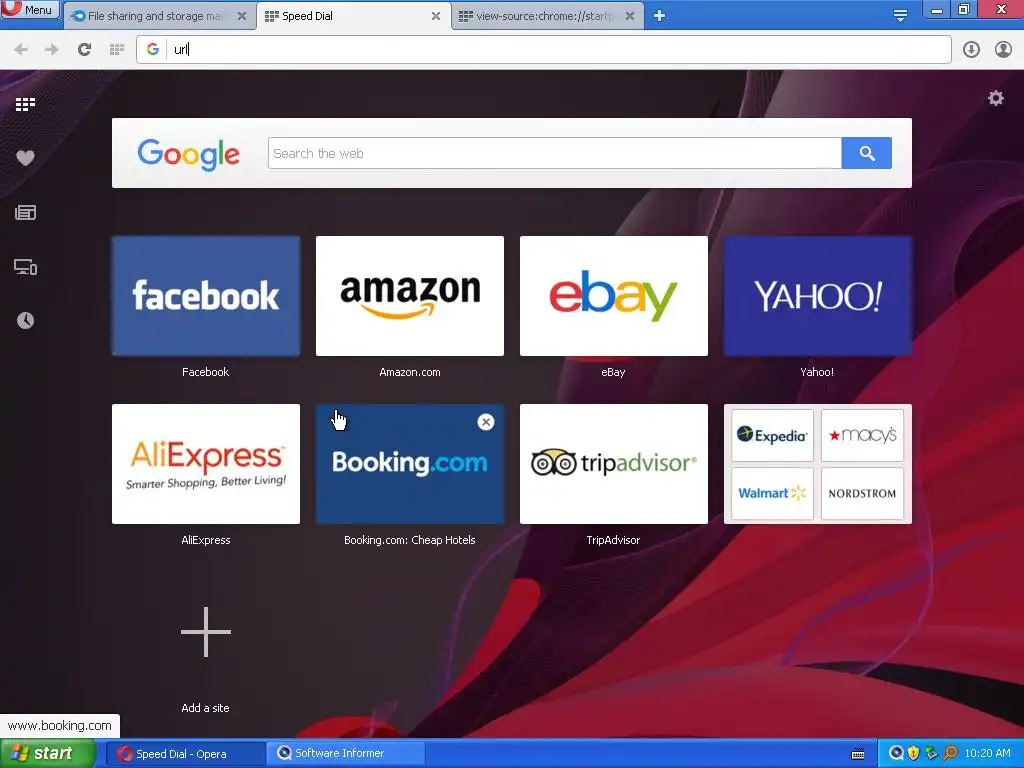Click the Facebook label text
The width and height of the screenshot is (1024, 768).
pyautogui.click(x=206, y=372)
